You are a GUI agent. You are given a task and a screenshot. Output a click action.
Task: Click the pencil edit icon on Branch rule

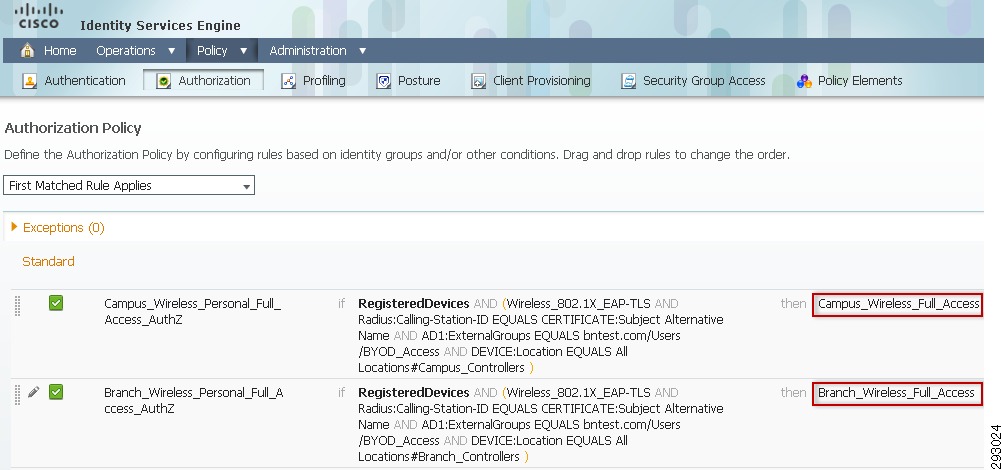[x=34, y=392]
